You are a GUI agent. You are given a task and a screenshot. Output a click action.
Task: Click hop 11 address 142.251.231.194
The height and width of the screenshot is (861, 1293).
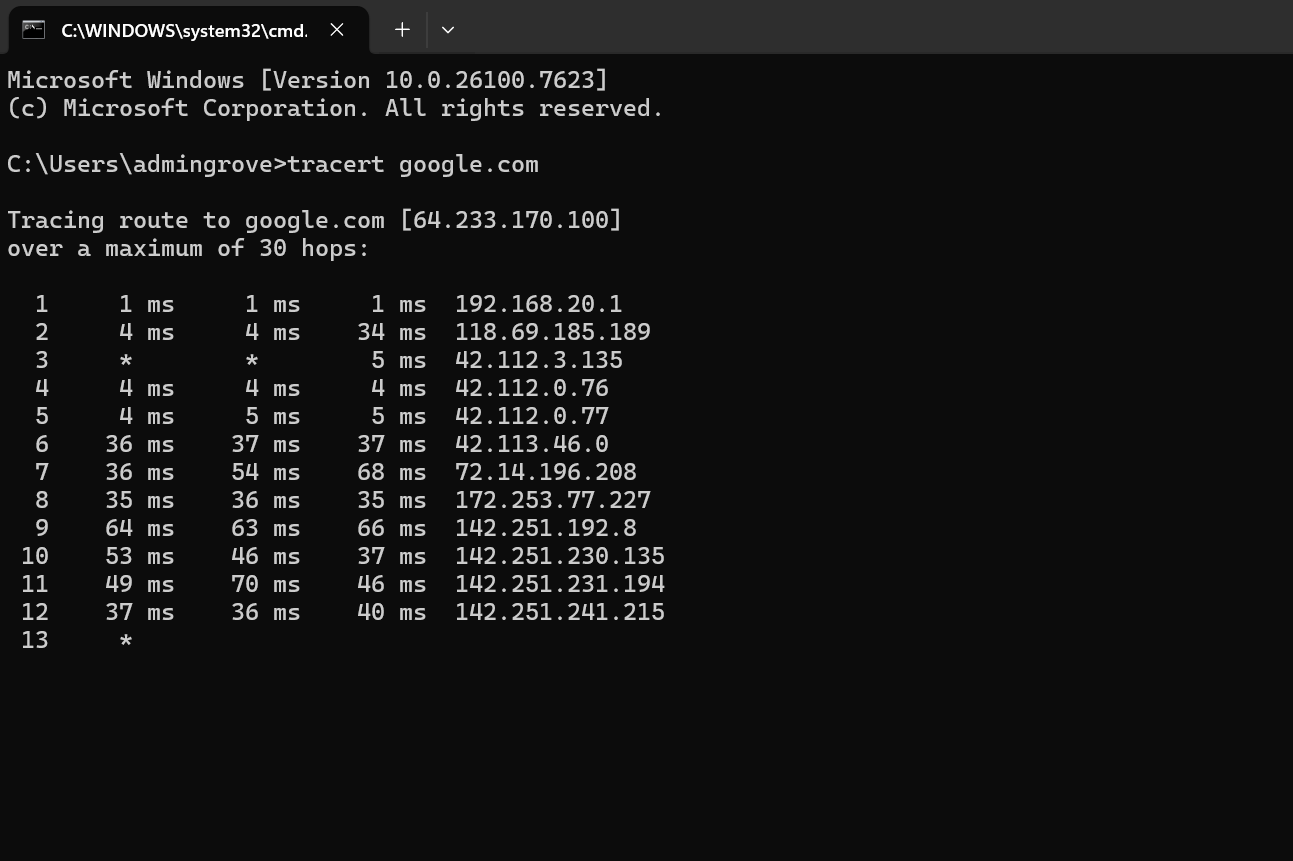pos(559,584)
